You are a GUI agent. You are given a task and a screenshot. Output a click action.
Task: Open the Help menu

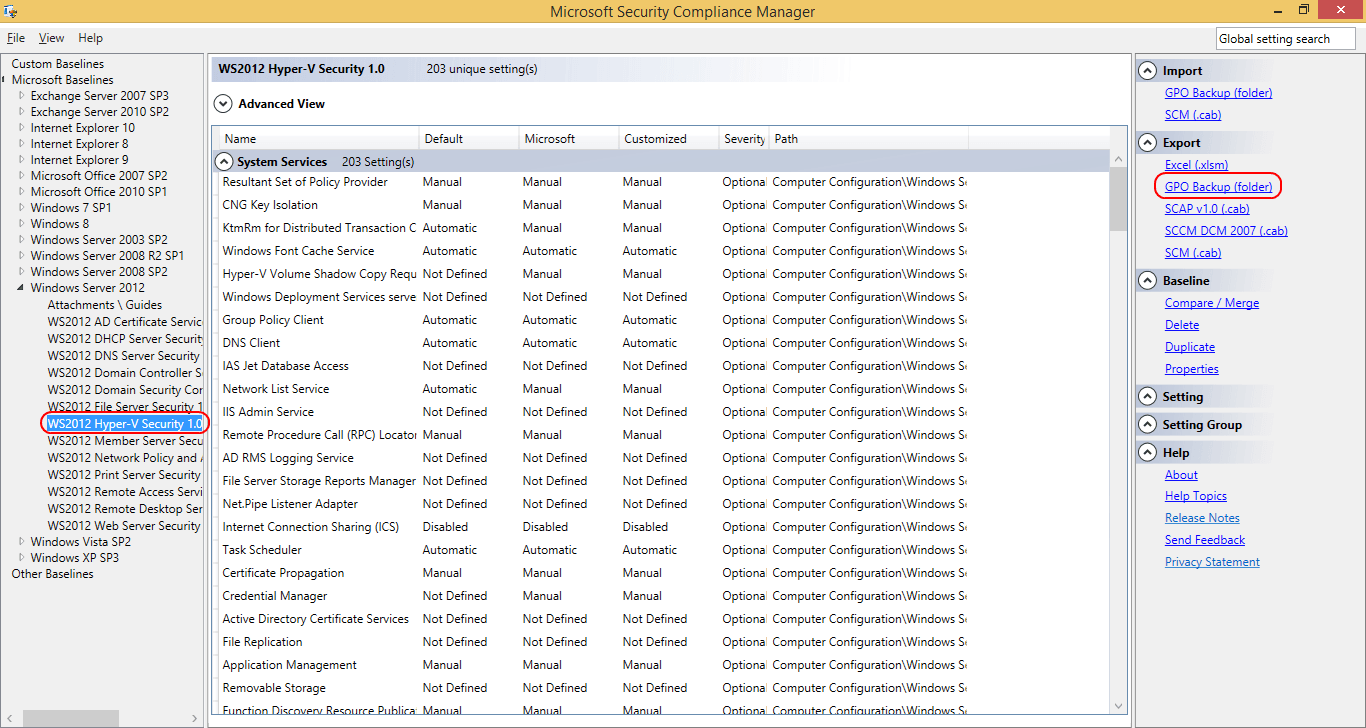click(90, 38)
